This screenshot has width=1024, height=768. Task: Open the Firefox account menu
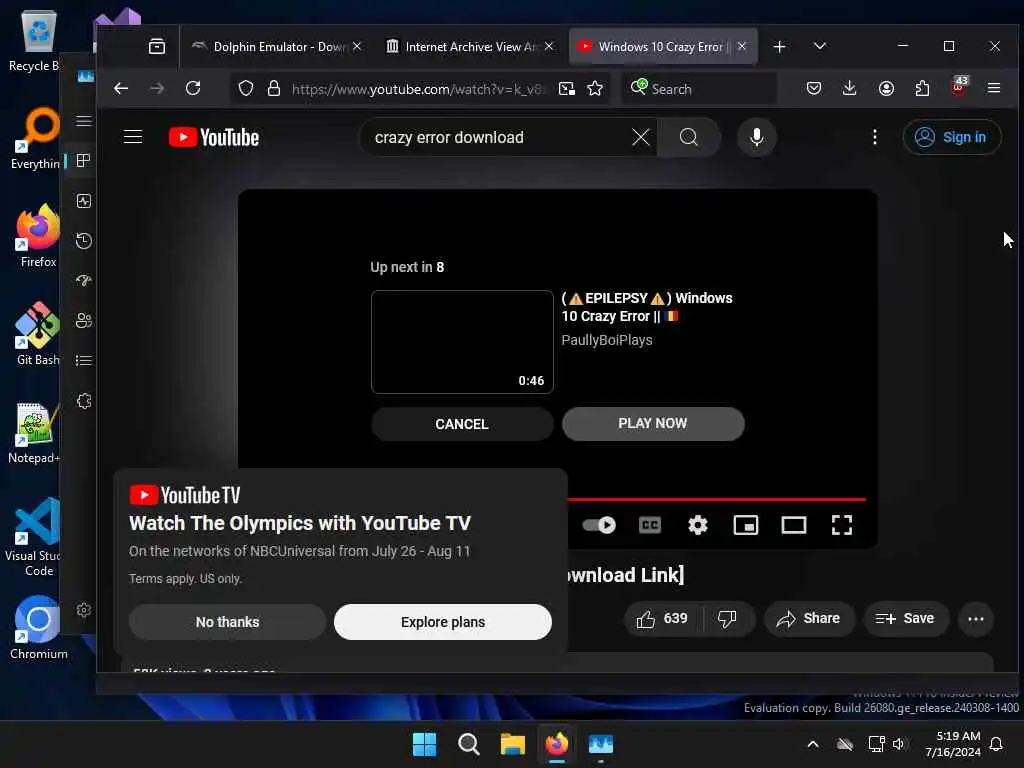[x=886, y=88]
